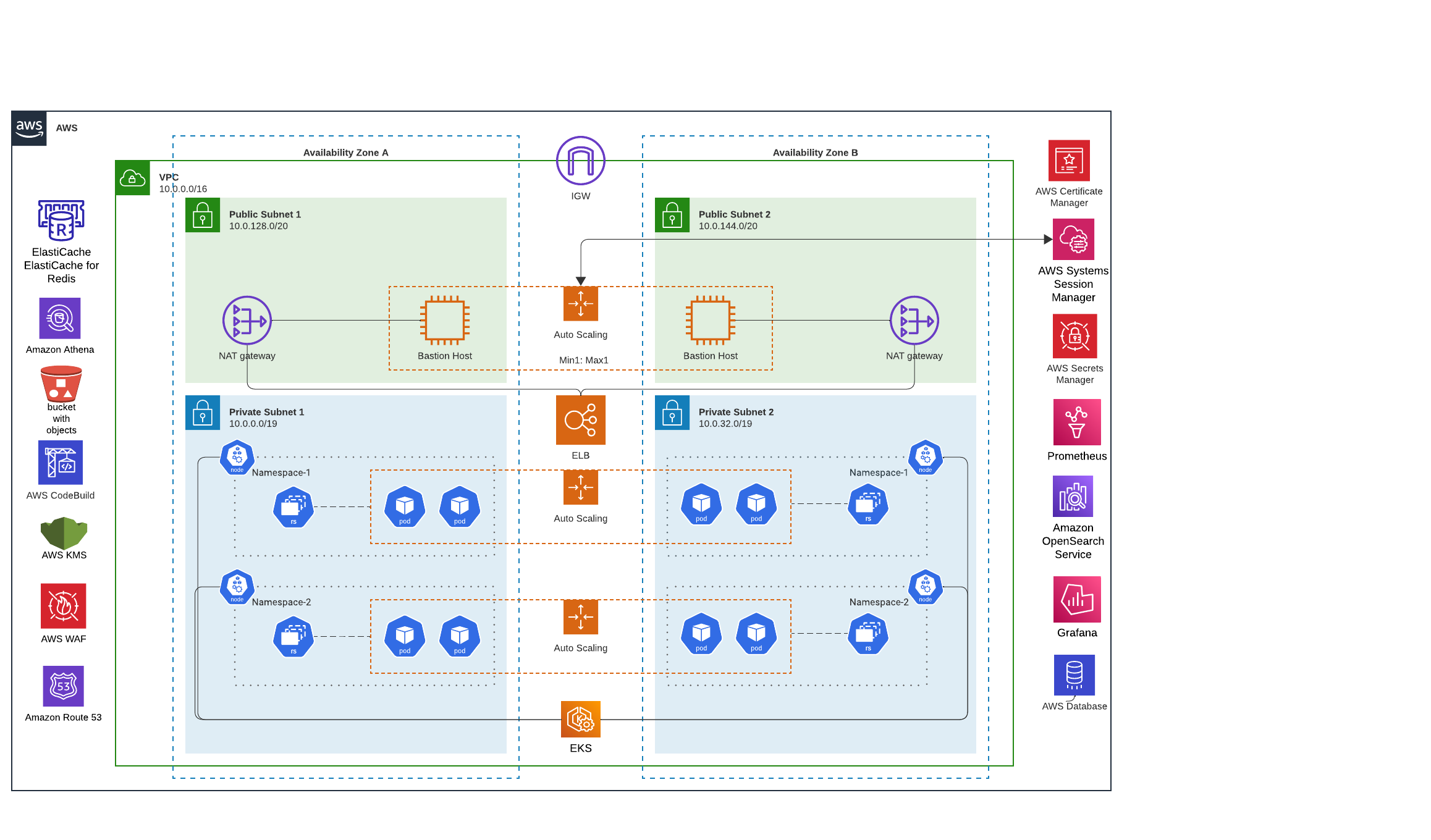
Task: Select the '10.0.144.0/20' CIDR text
Action: [728, 226]
